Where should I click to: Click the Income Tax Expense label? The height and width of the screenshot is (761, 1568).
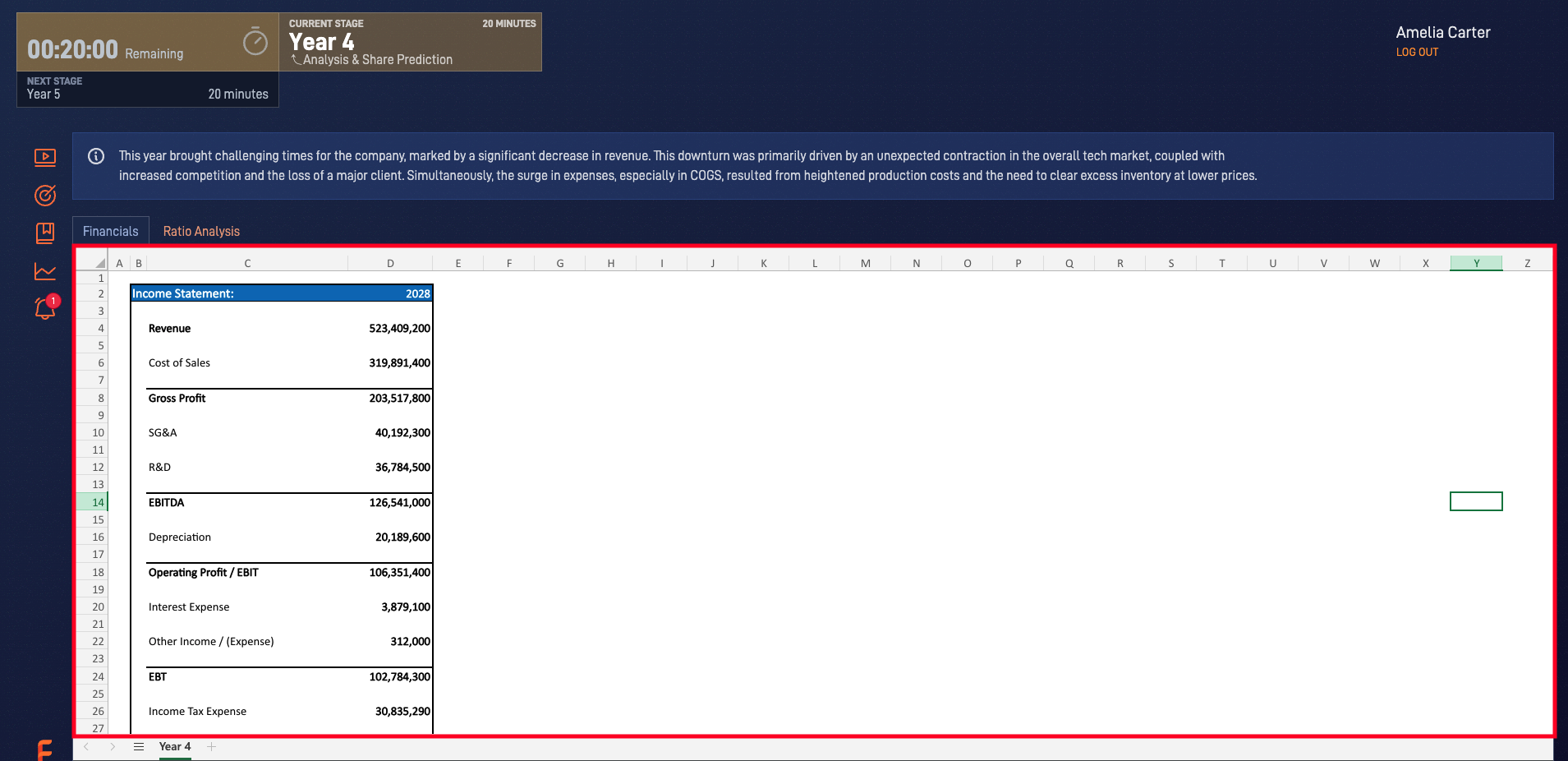point(197,712)
